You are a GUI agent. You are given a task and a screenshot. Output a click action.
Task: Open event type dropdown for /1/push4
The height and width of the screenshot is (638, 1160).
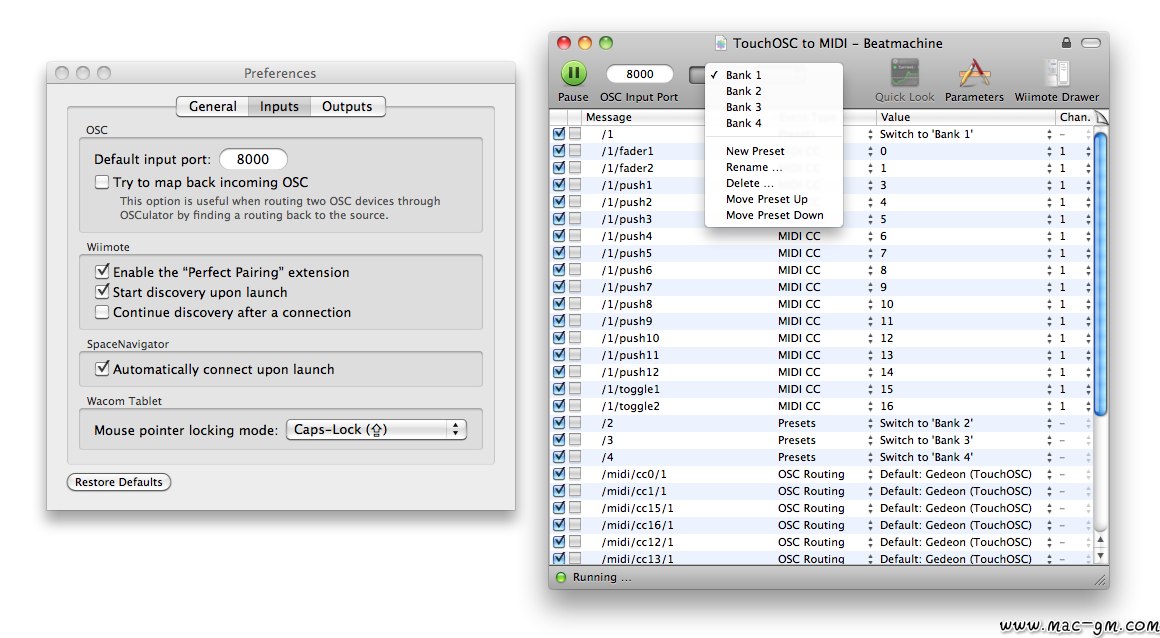(x=870, y=236)
